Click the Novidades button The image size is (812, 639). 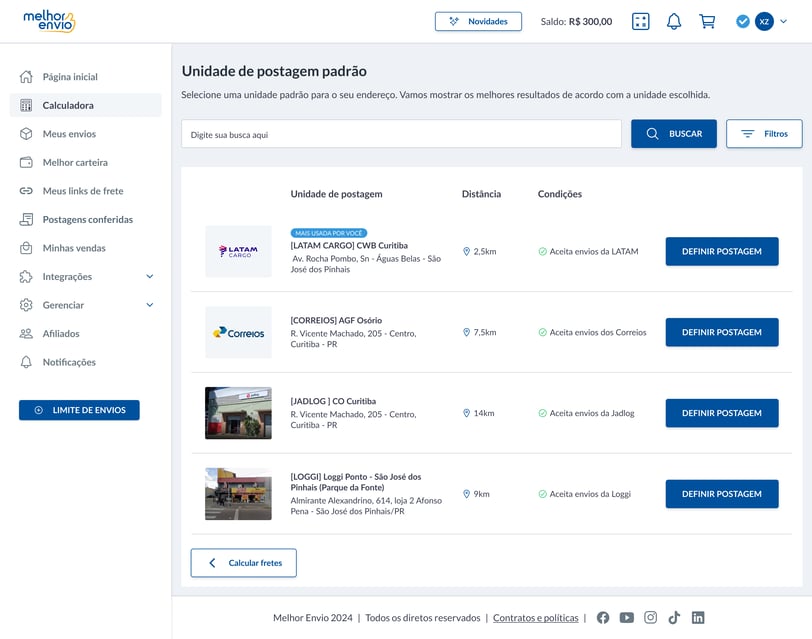click(478, 21)
